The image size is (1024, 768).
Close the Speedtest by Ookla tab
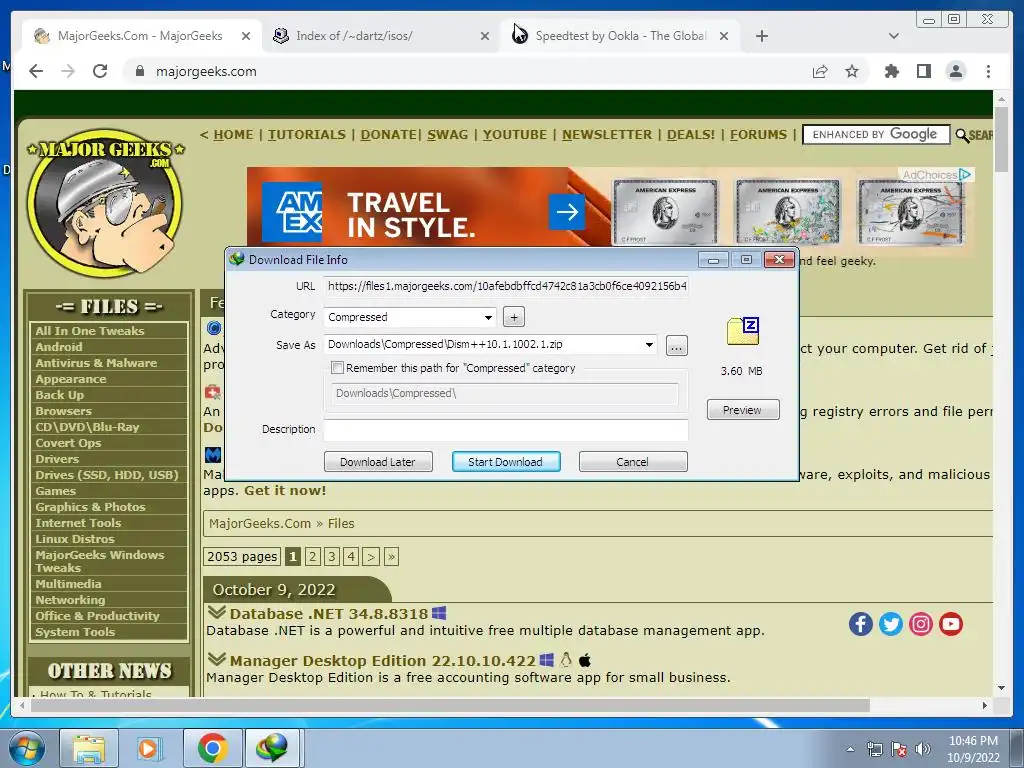click(x=724, y=36)
